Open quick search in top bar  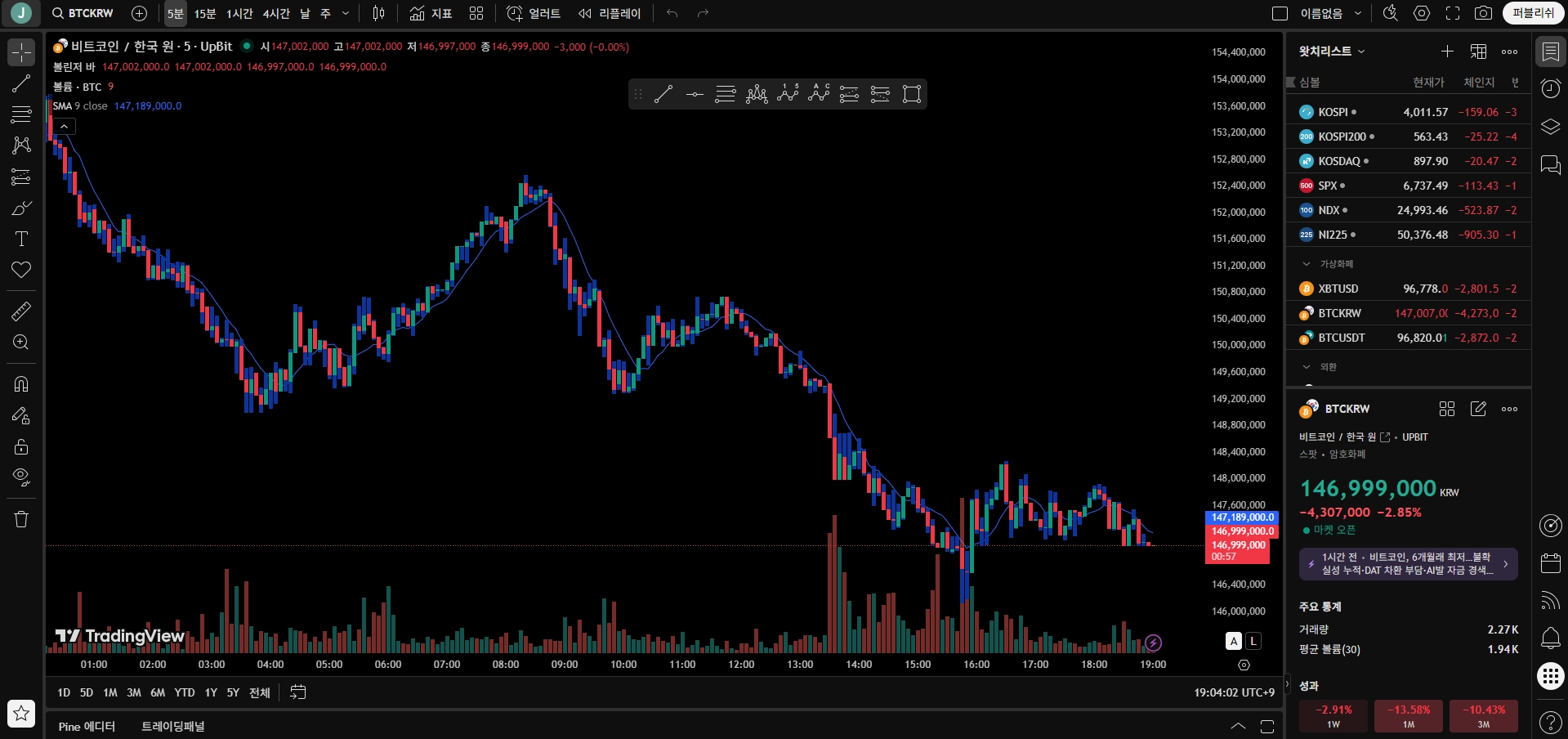point(1390,13)
